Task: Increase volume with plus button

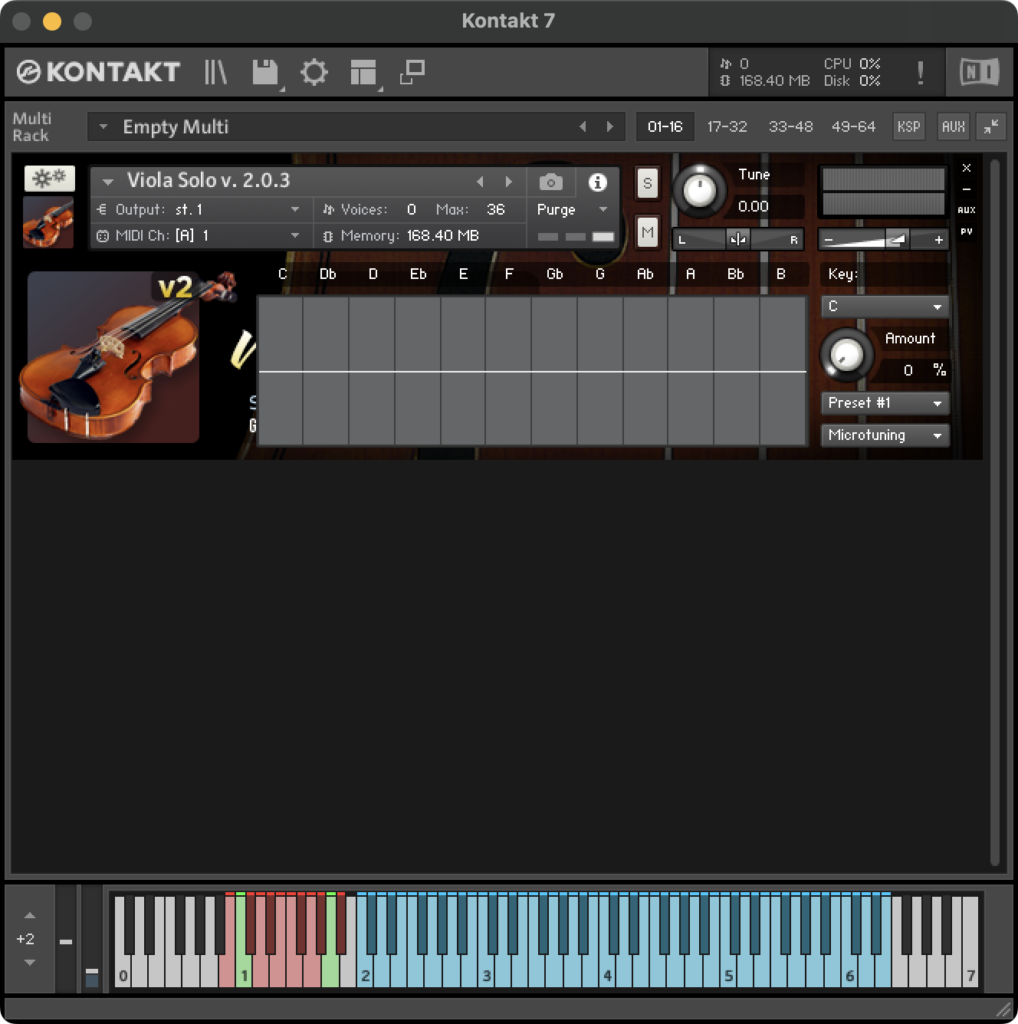Action: [938, 240]
